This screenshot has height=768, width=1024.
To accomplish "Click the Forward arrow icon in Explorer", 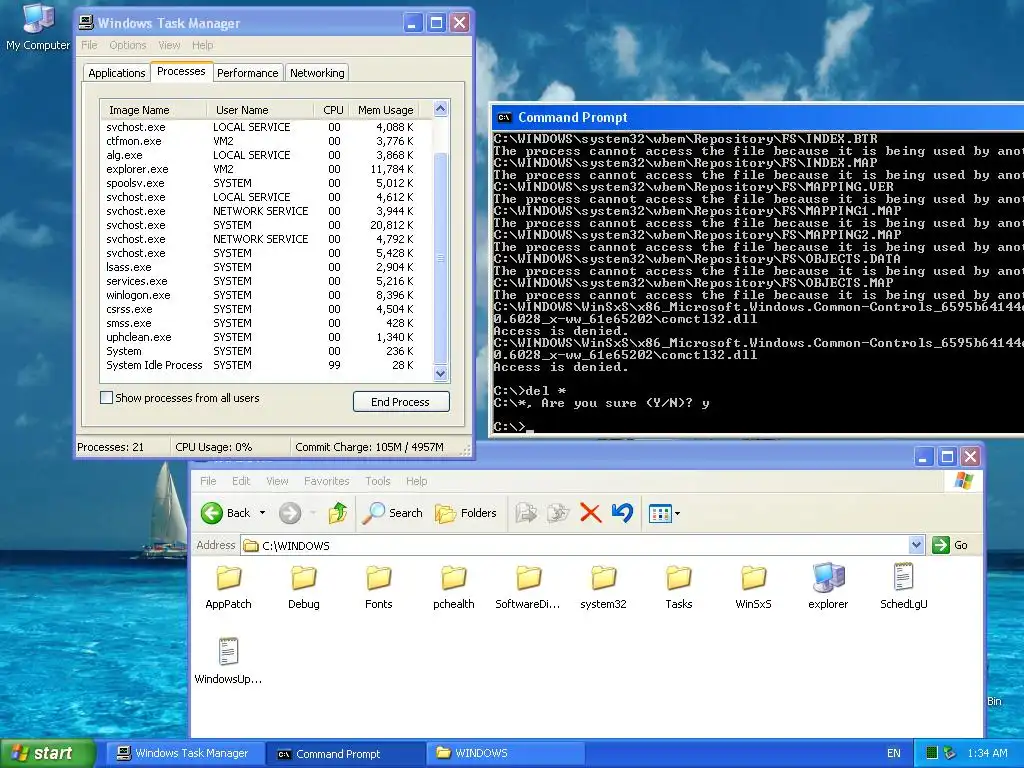I will coord(290,513).
